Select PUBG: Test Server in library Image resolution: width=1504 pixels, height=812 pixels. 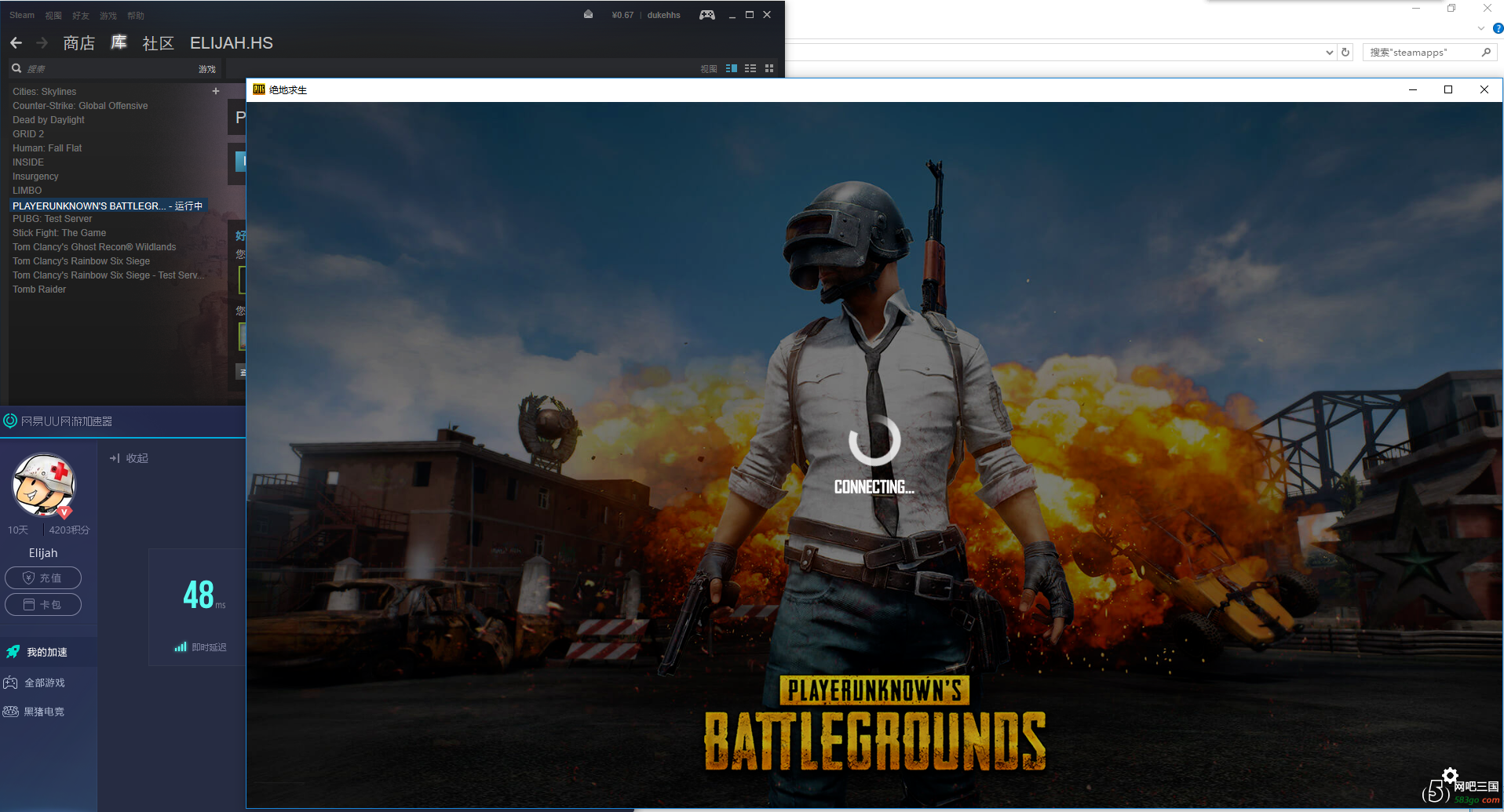(53, 219)
